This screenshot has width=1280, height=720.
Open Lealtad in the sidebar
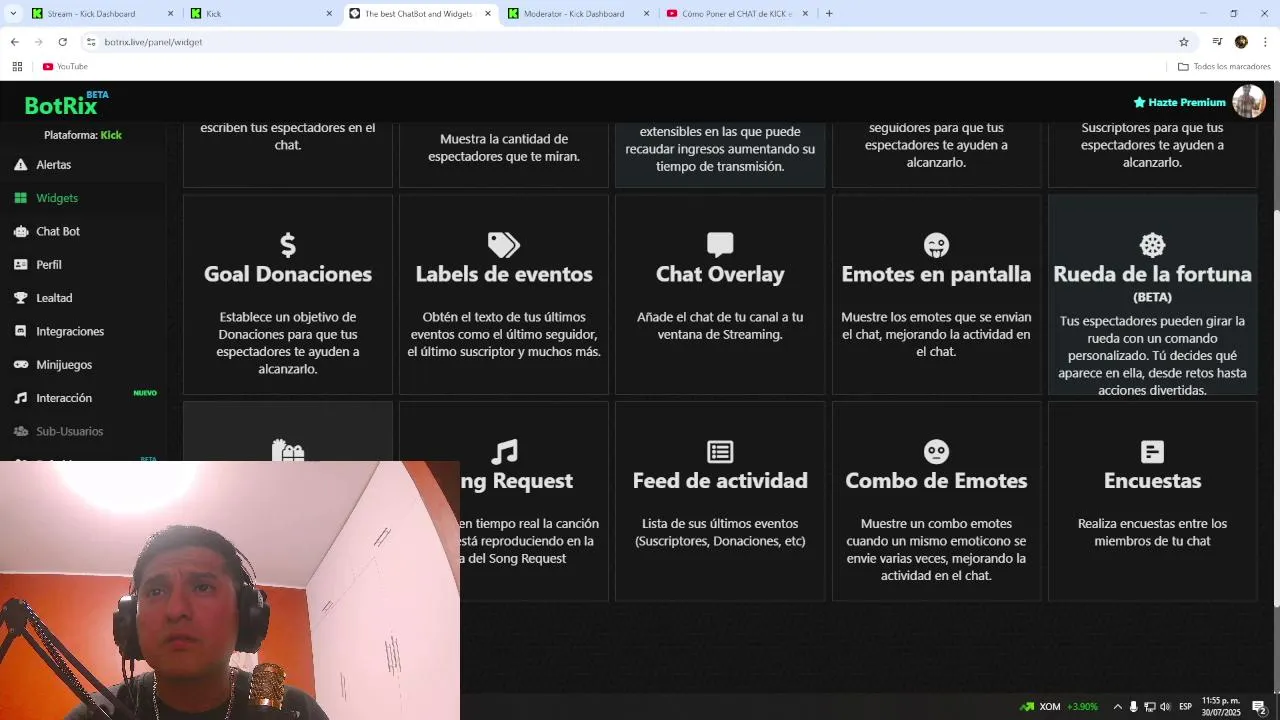[x=54, y=298]
